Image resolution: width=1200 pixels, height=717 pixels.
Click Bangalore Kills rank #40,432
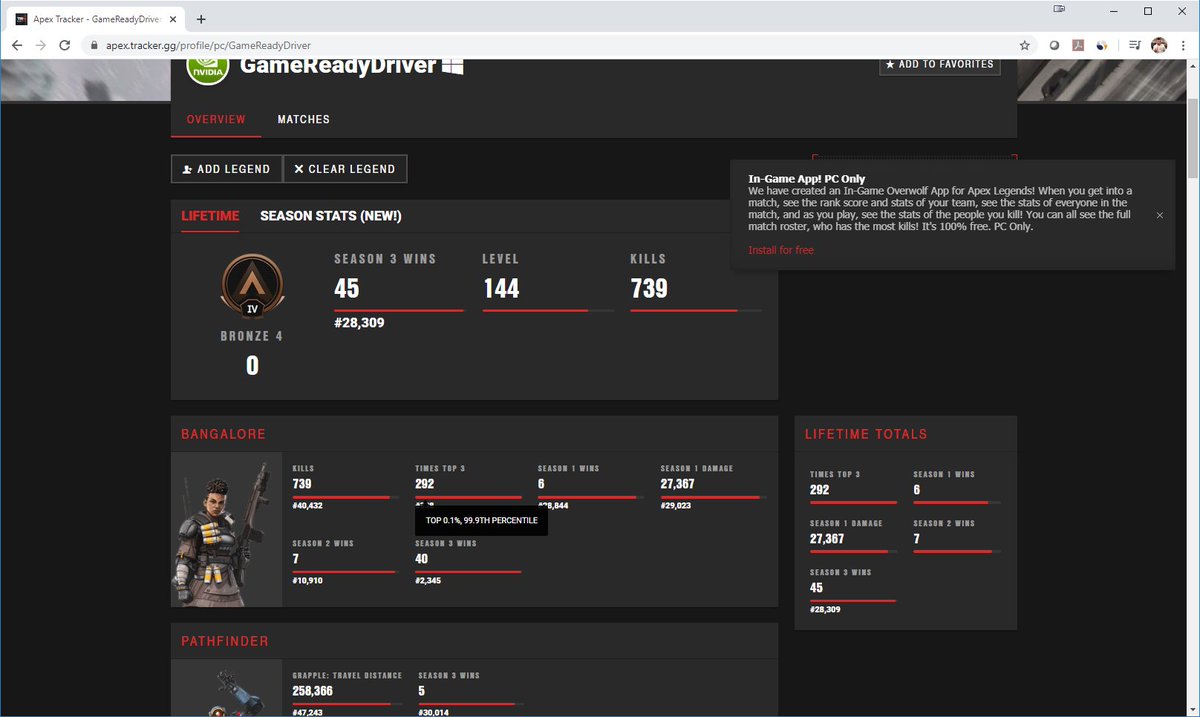[310, 506]
